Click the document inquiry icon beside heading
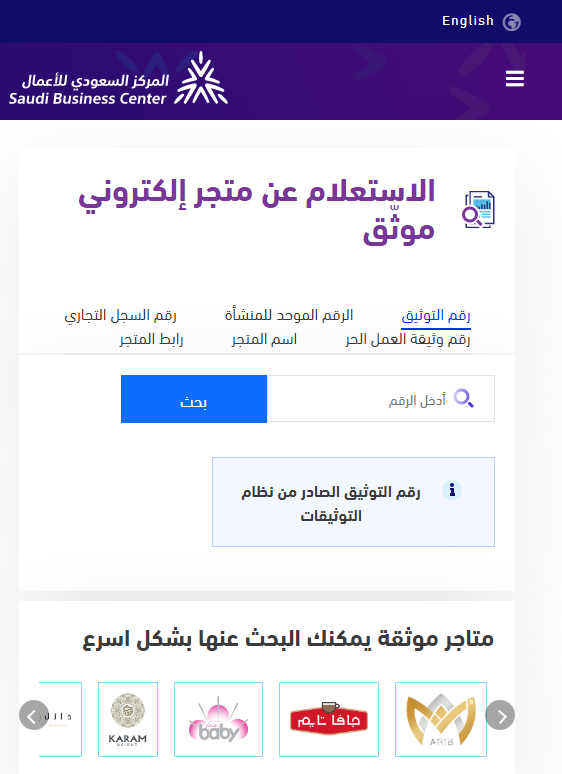Image resolution: width=562 pixels, height=774 pixels. [478, 210]
